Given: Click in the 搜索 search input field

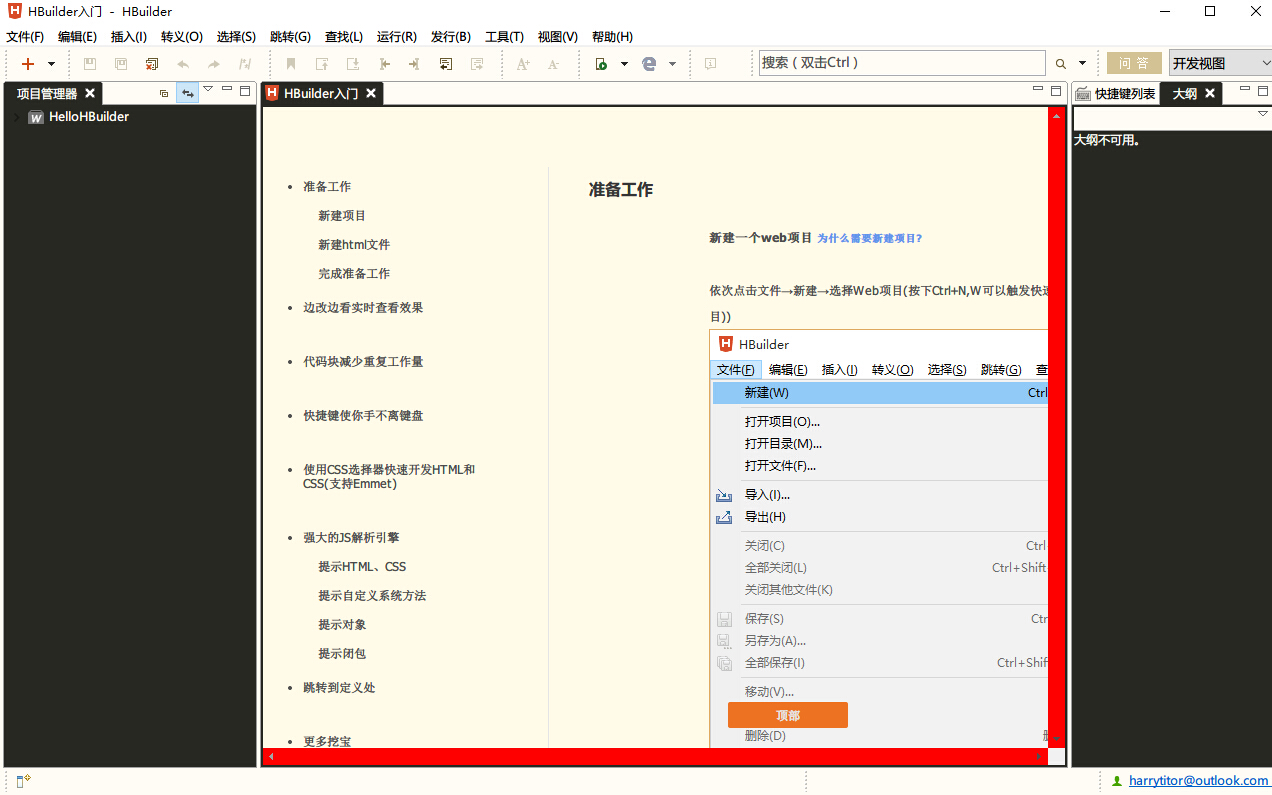Looking at the screenshot, I should pyautogui.click(x=900, y=63).
